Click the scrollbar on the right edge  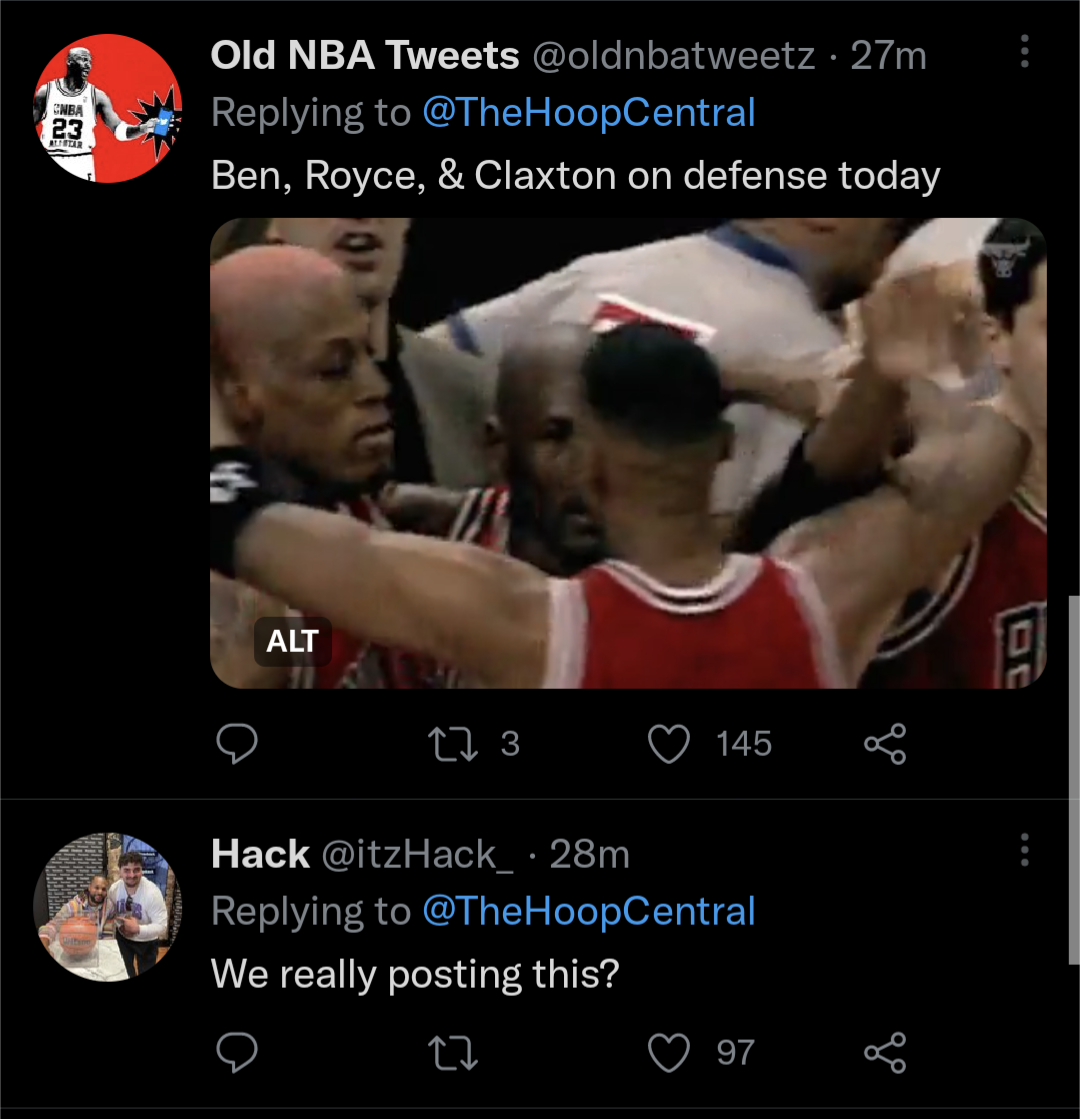pyautogui.click(x=1072, y=780)
